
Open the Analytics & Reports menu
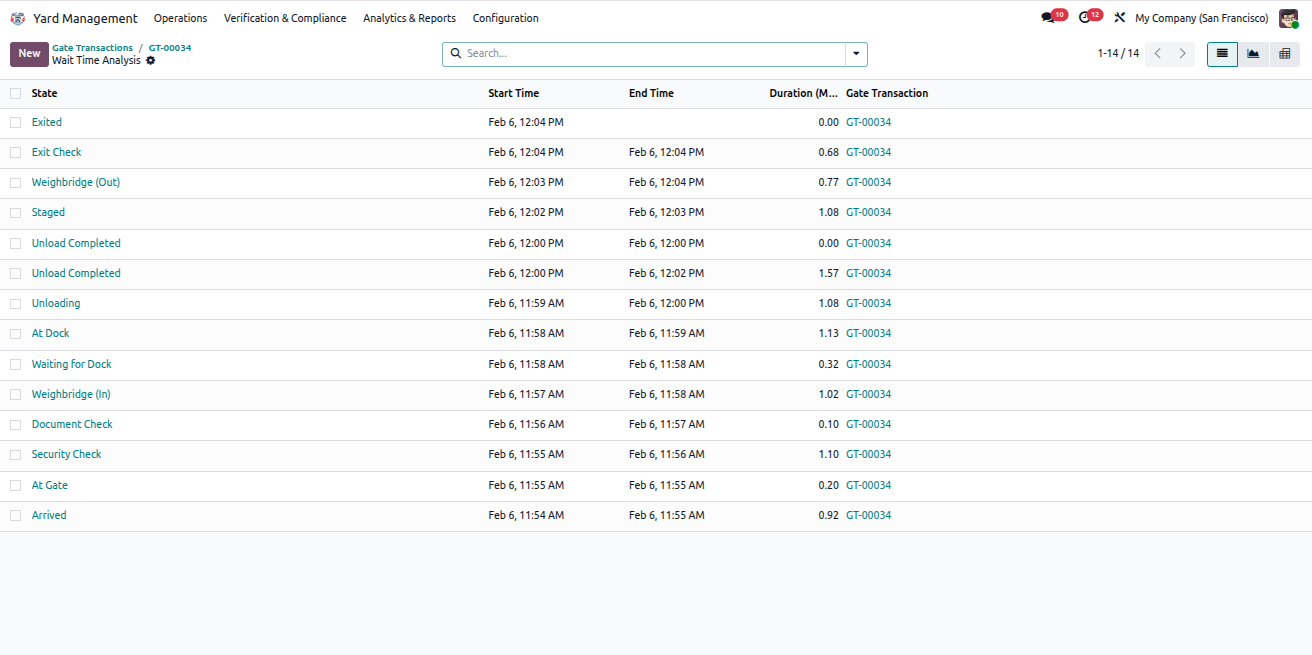[409, 18]
